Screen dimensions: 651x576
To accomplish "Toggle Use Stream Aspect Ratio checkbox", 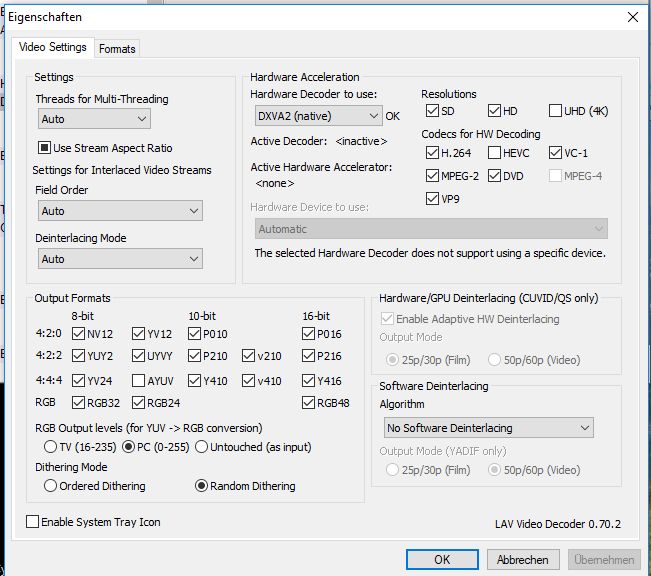I will coord(45,148).
